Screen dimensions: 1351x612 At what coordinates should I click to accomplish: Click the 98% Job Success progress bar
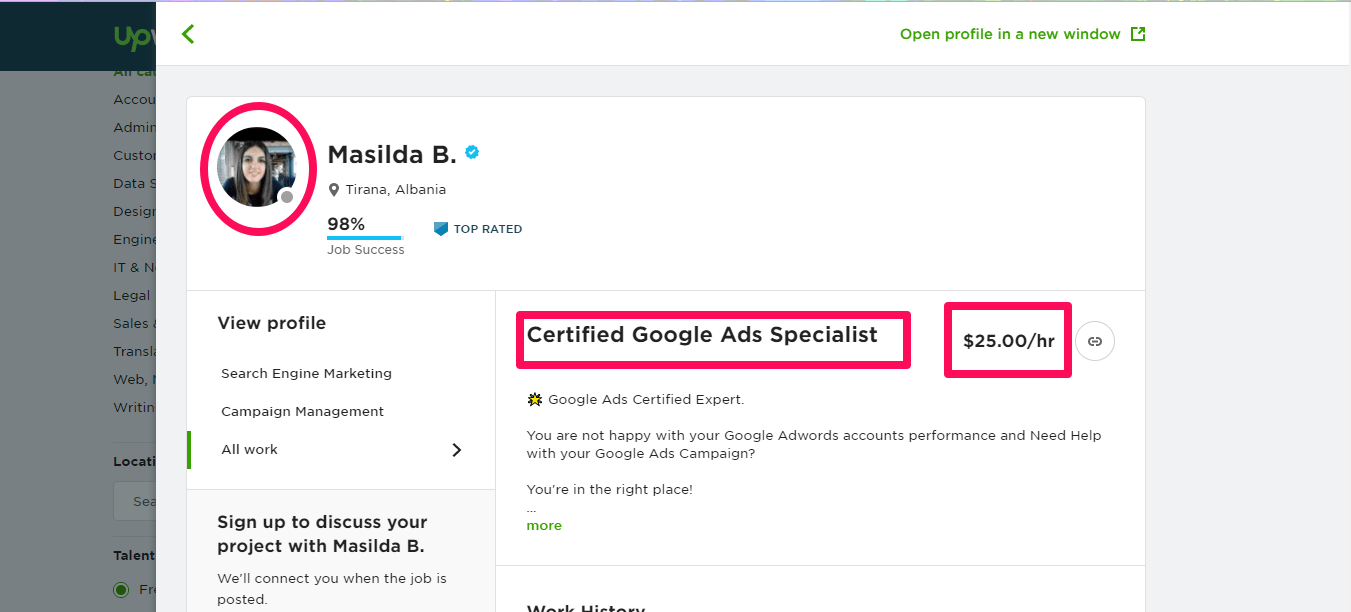[x=364, y=238]
